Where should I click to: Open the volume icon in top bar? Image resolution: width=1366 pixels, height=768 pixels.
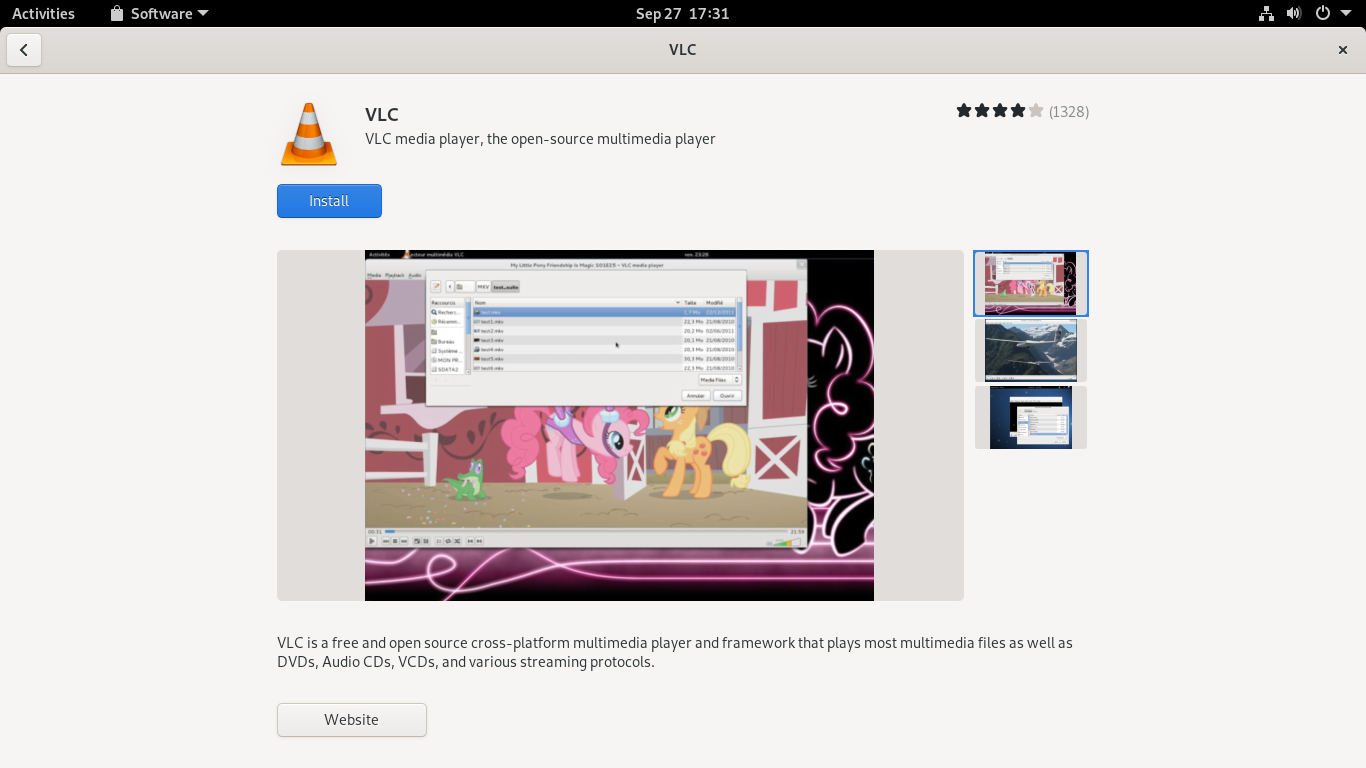[1294, 13]
